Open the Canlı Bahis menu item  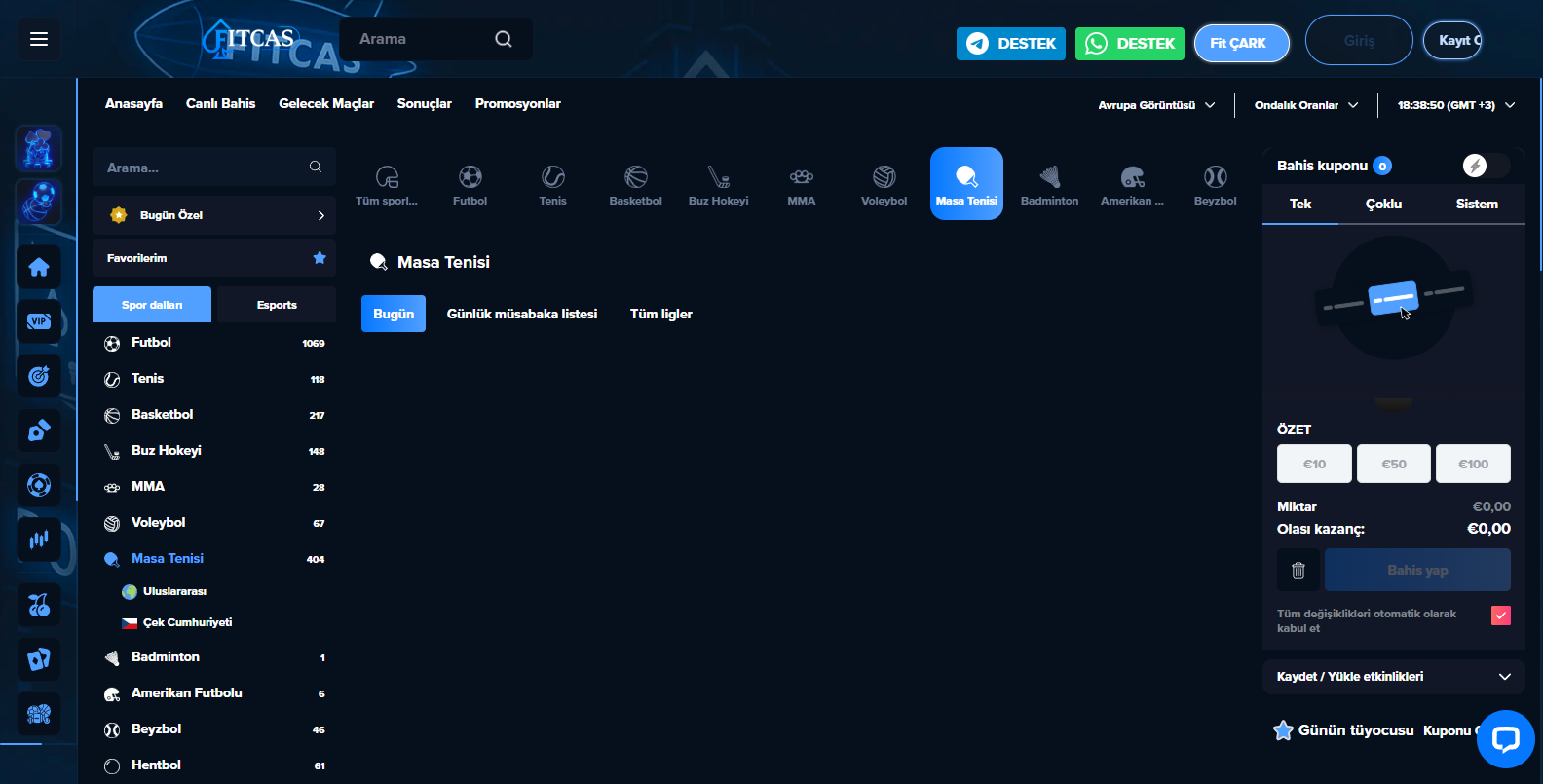[x=220, y=103]
